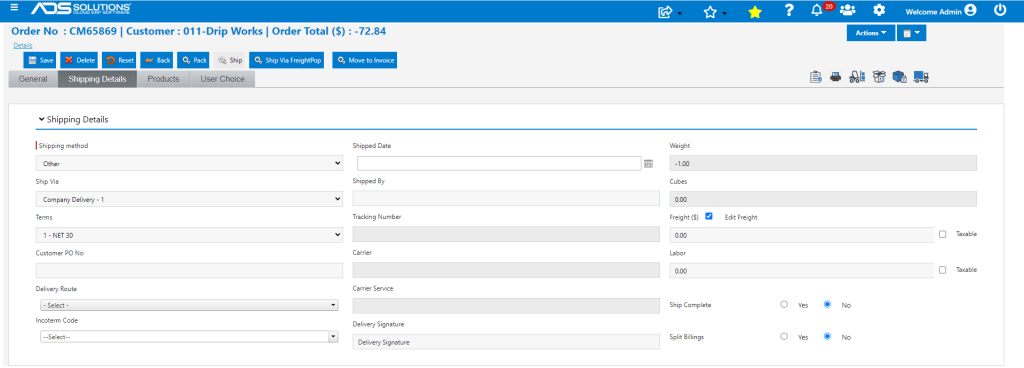
Task: Click the Carrier Service field
Action: tap(506, 305)
